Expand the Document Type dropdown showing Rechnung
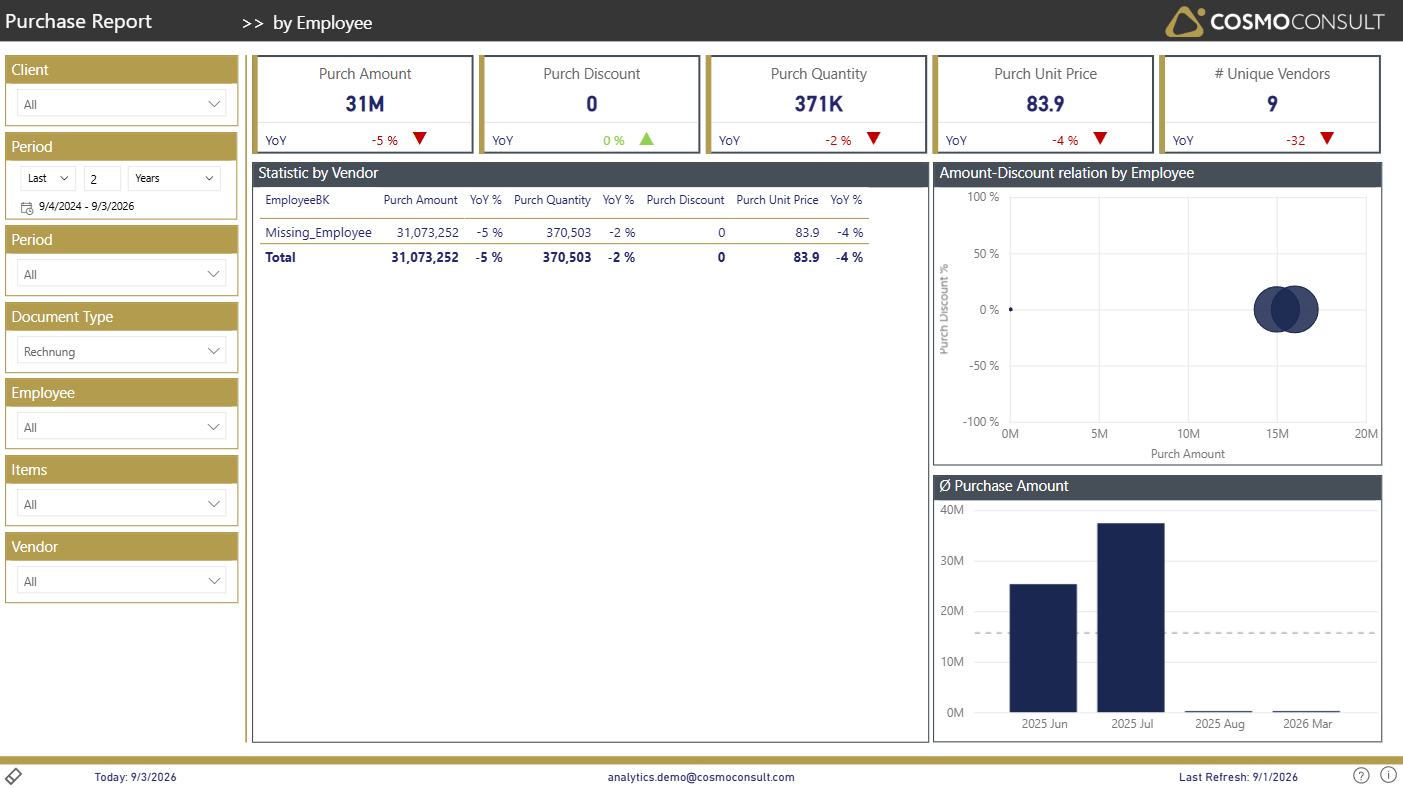1403x789 pixels. [x=122, y=351]
